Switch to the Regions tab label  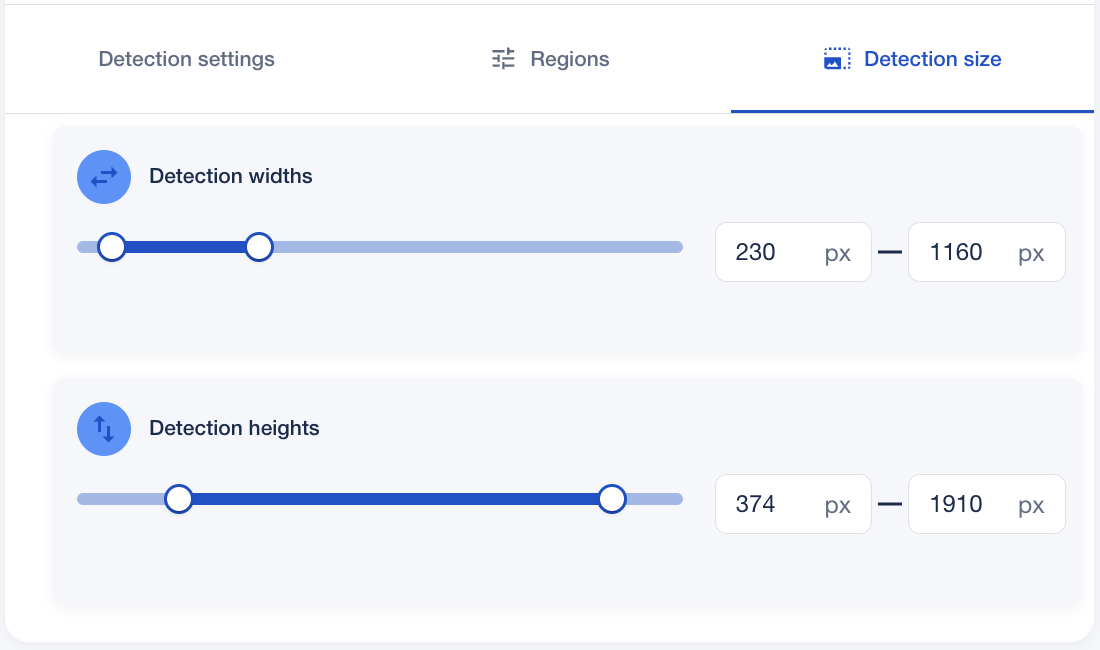(x=569, y=59)
